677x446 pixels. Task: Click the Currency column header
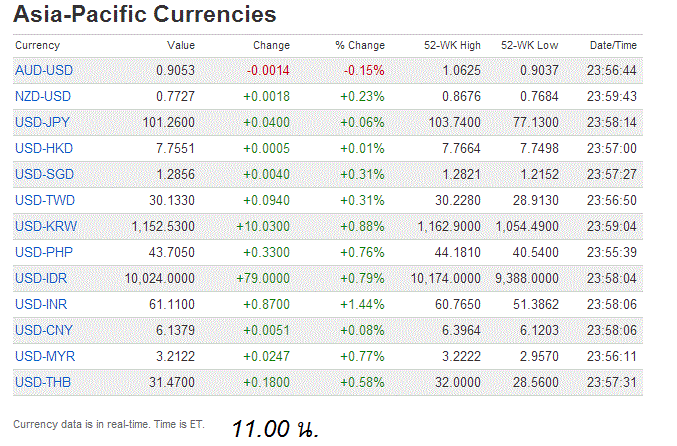(x=38, y=45)
